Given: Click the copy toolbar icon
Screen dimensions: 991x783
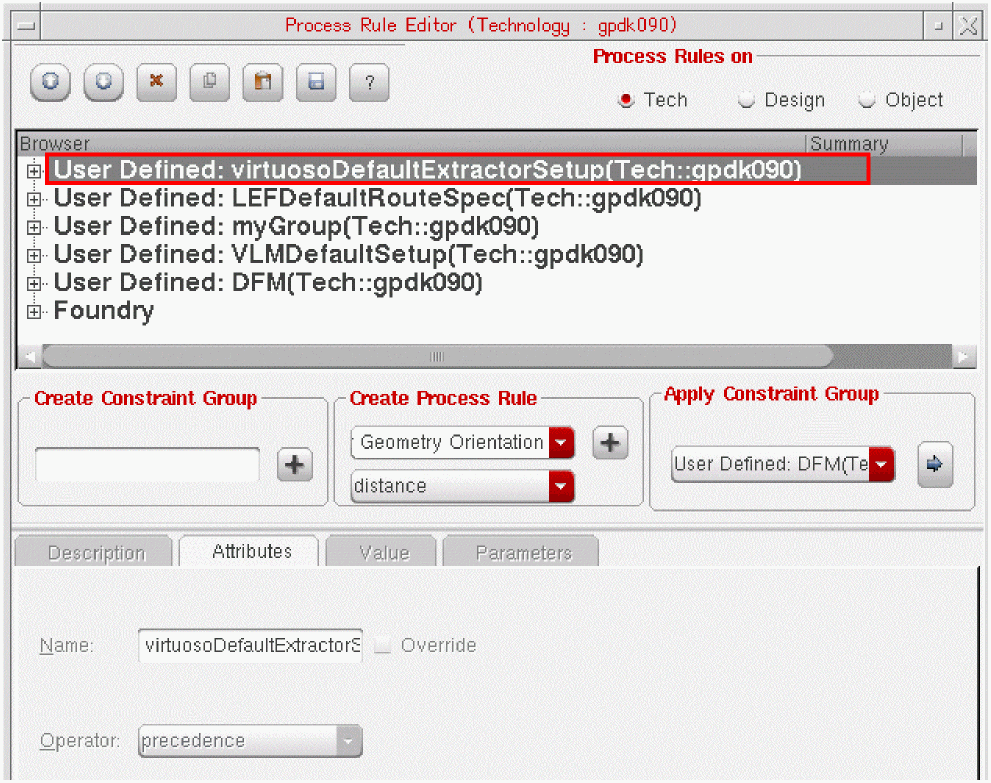Looking at the screenshot, I should pos(210,82).
